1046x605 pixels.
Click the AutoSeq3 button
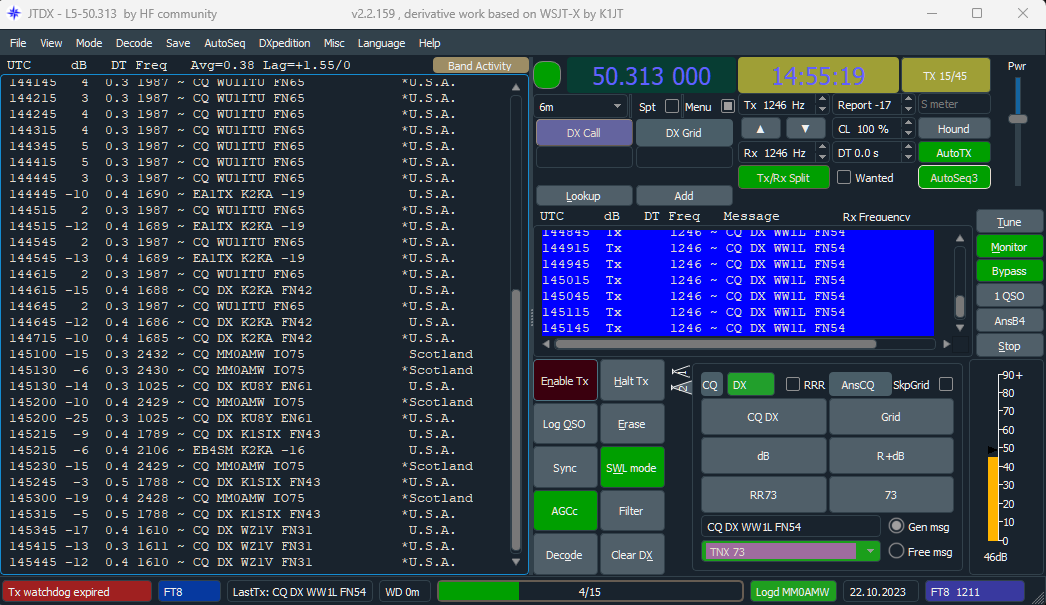(953, 177)
